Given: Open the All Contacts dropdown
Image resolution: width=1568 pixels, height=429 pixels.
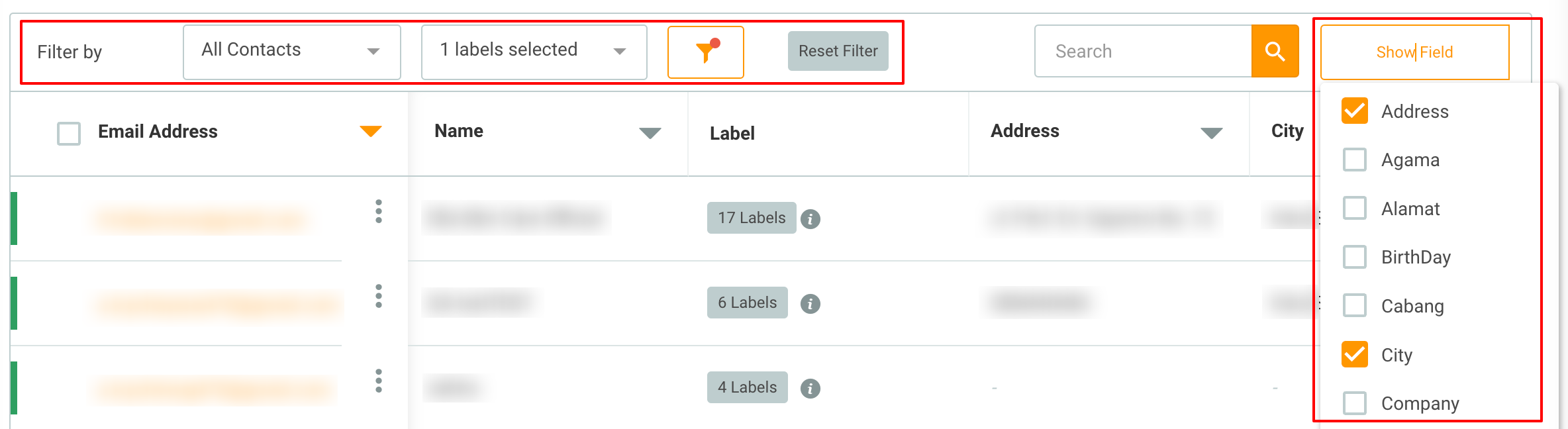Looking at the screenshot, I should 291,52.
